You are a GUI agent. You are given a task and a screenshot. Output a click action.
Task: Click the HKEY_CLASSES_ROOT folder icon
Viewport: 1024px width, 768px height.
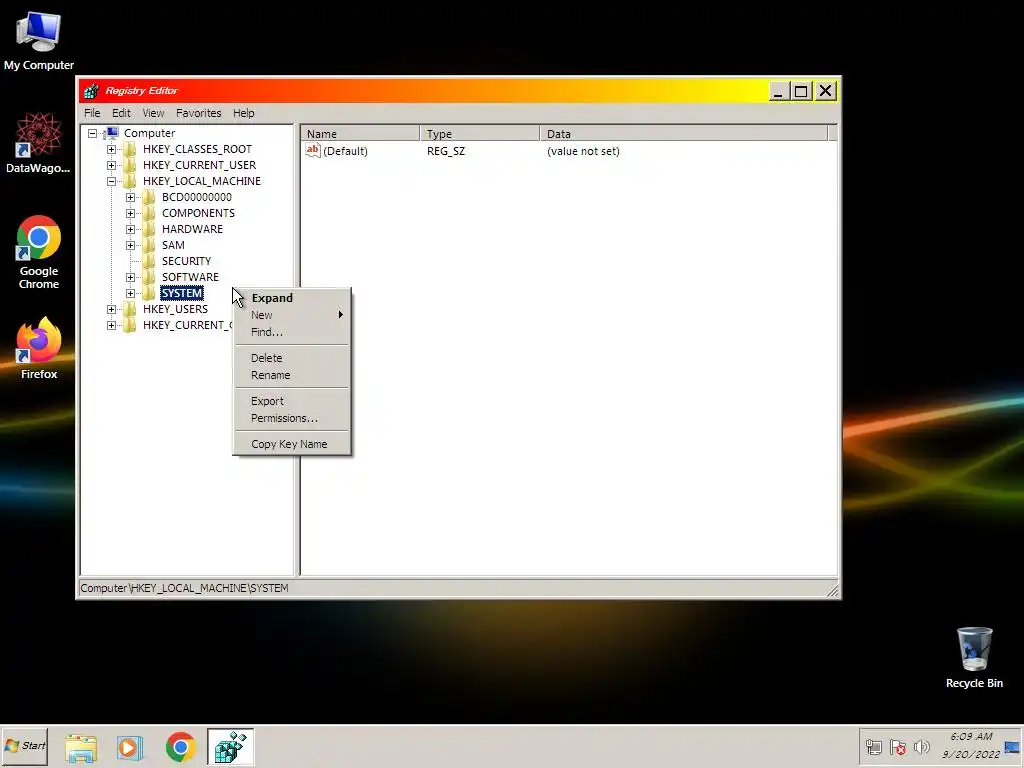(x=130, y=150)
